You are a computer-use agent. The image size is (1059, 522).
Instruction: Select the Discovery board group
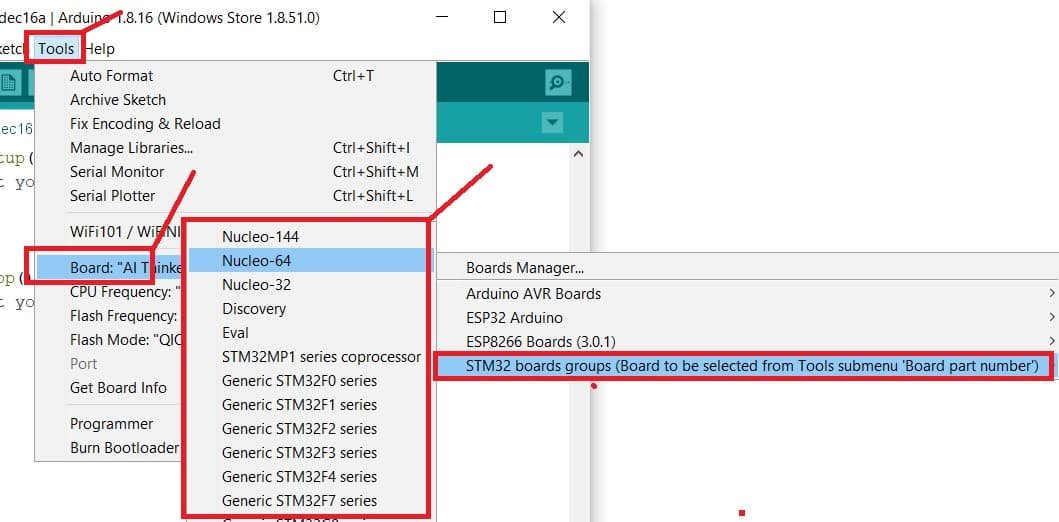pyautogui.click(x=307, y=309)
